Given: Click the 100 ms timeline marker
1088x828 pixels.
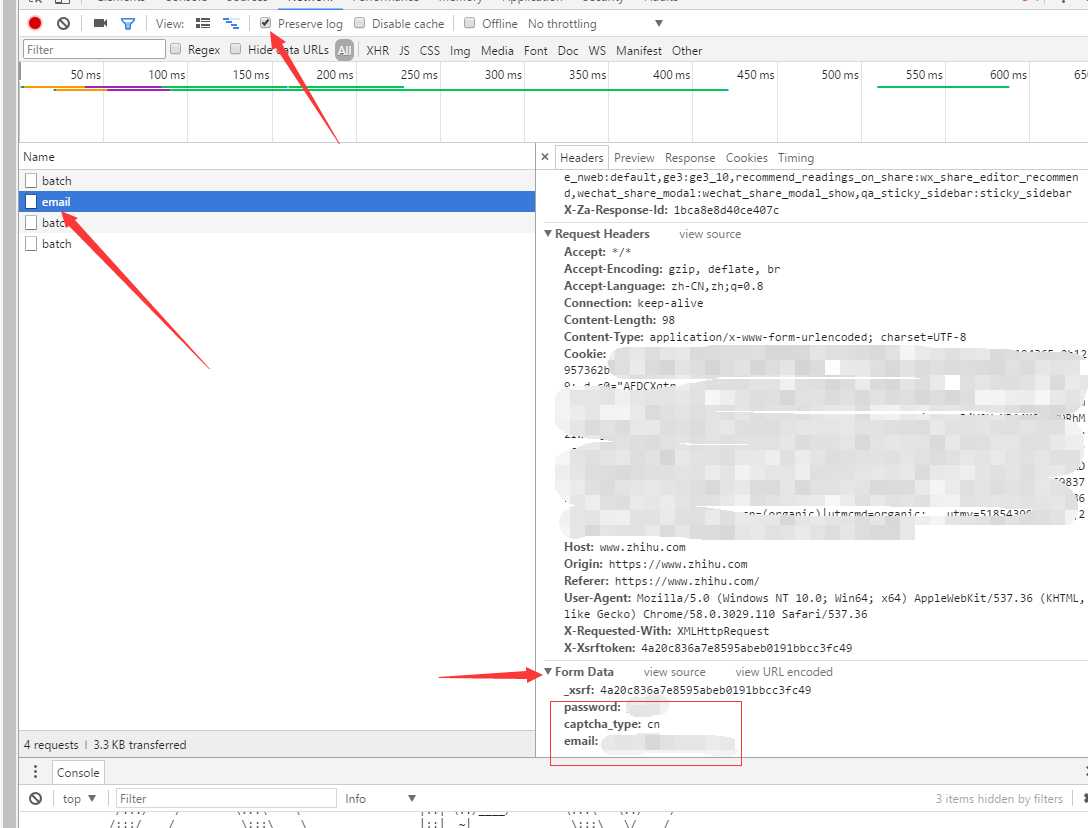Looking at the screenshot, I should point(167,74).
